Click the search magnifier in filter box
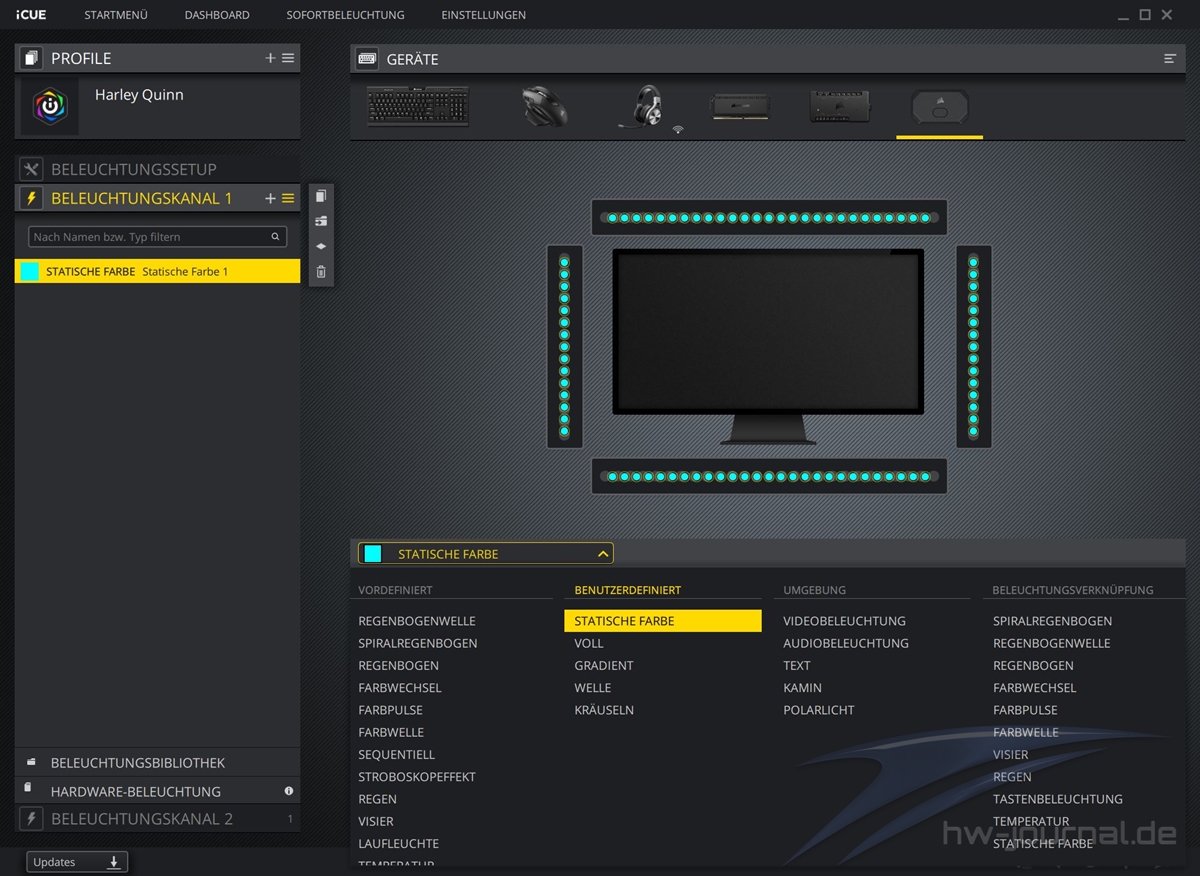This screenshot has width=1200, height=876. 275,237
